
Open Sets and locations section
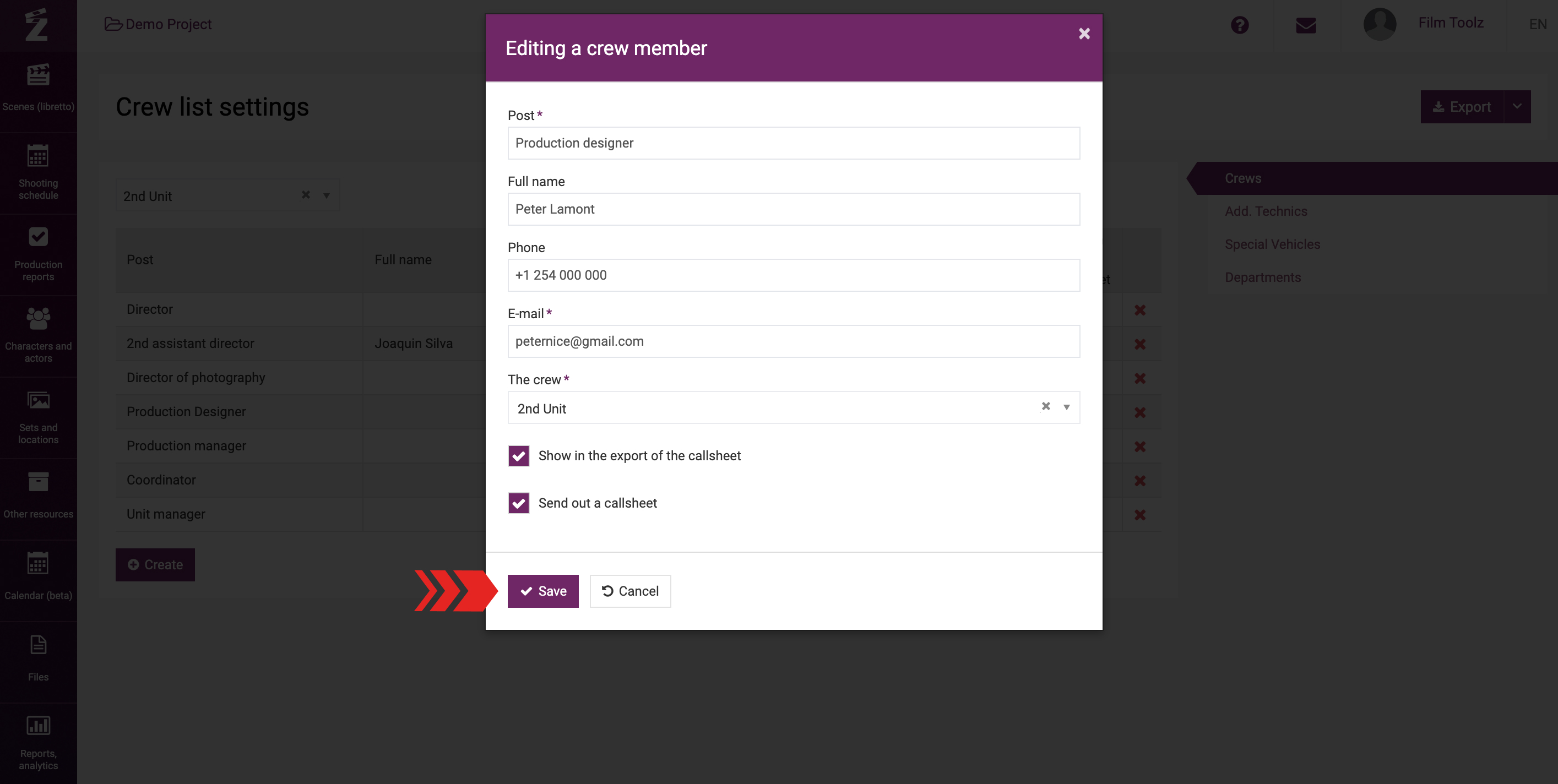click(x=38, y=417)
